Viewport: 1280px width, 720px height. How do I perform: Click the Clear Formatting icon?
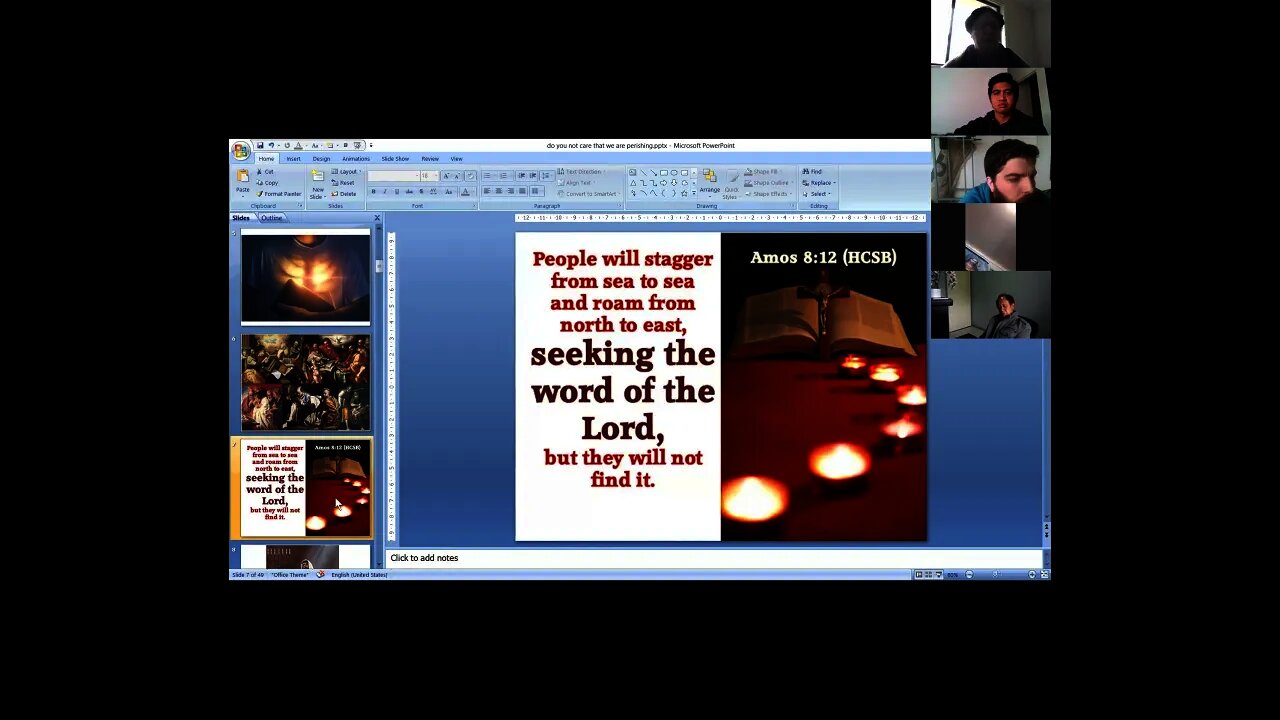(470, 176)
